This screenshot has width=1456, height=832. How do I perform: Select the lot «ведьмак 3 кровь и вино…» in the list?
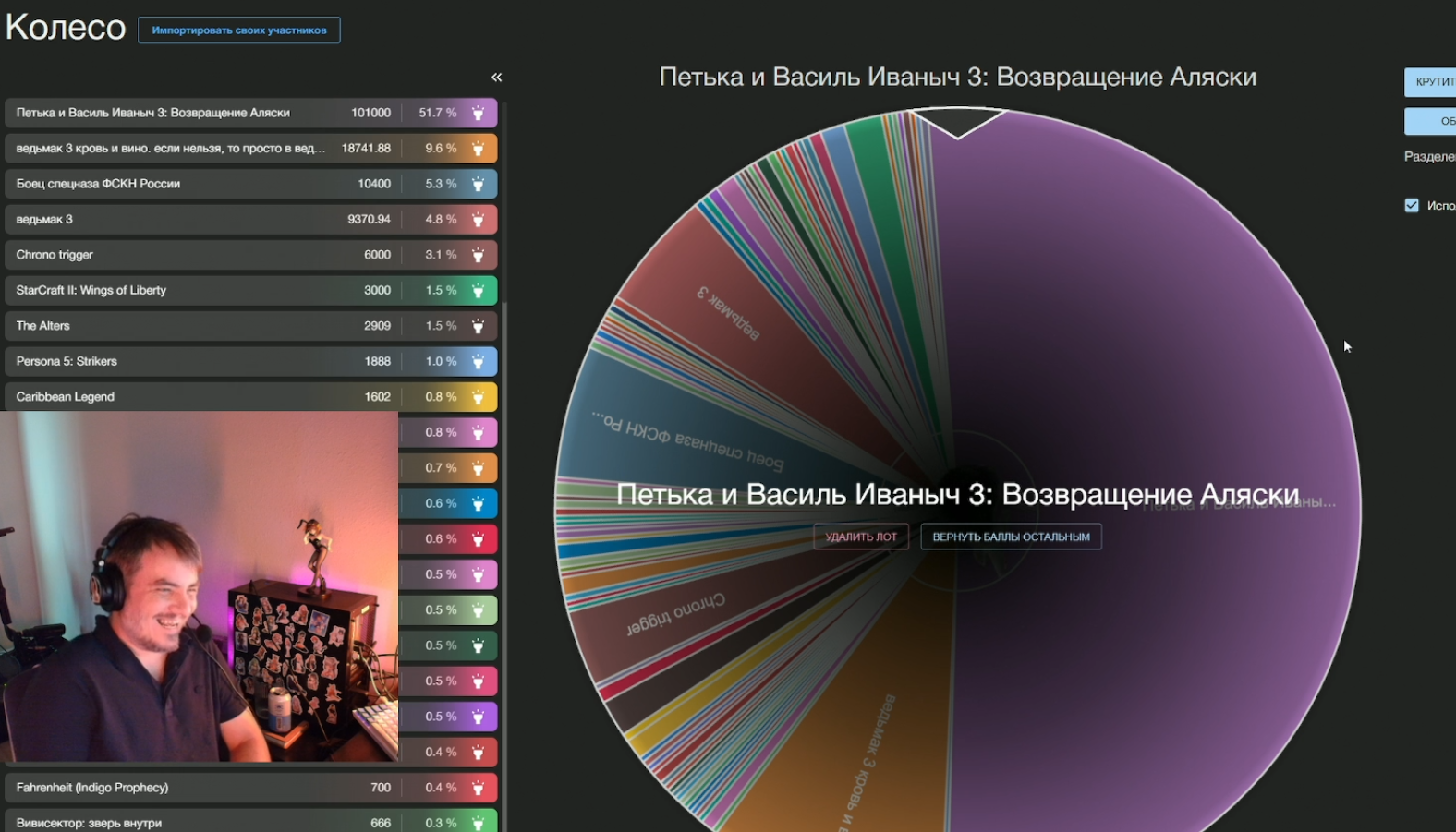(171, 148)
